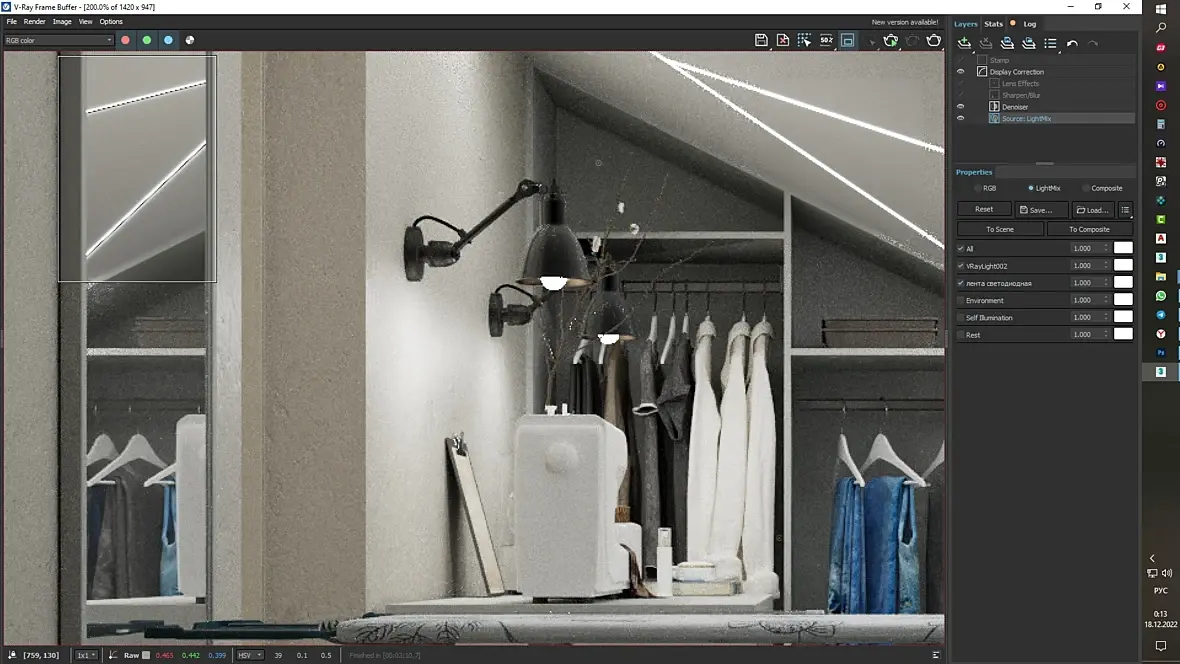Toggle the Region render icon

pyautogui.click(x=847, y=40)
